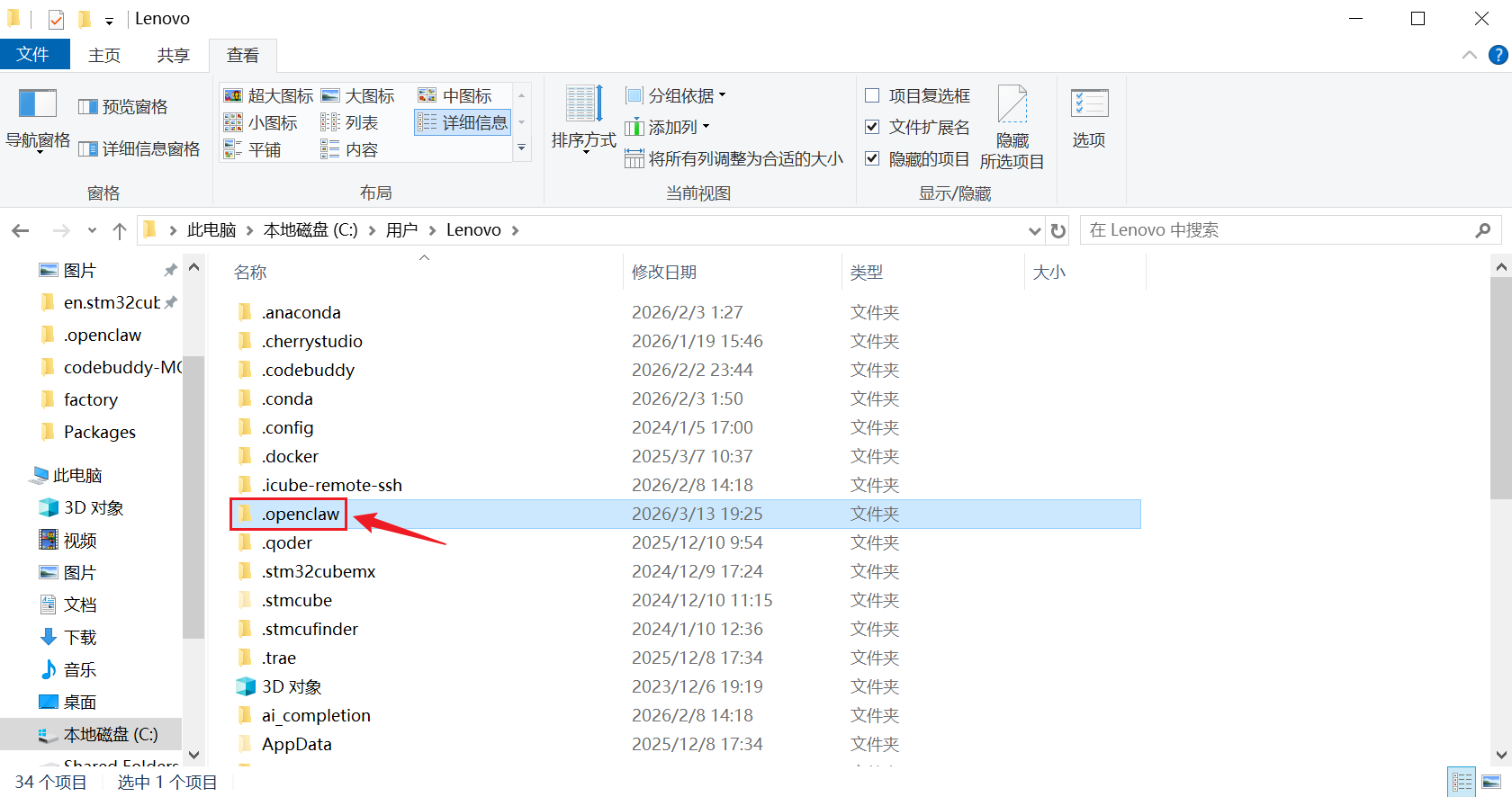Select the .cherrystudio folder

coord(684,341)
